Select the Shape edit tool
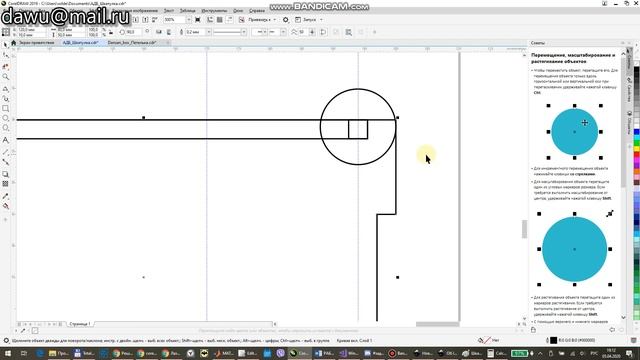This screenshot has width=640, height=360. [5, 55]
